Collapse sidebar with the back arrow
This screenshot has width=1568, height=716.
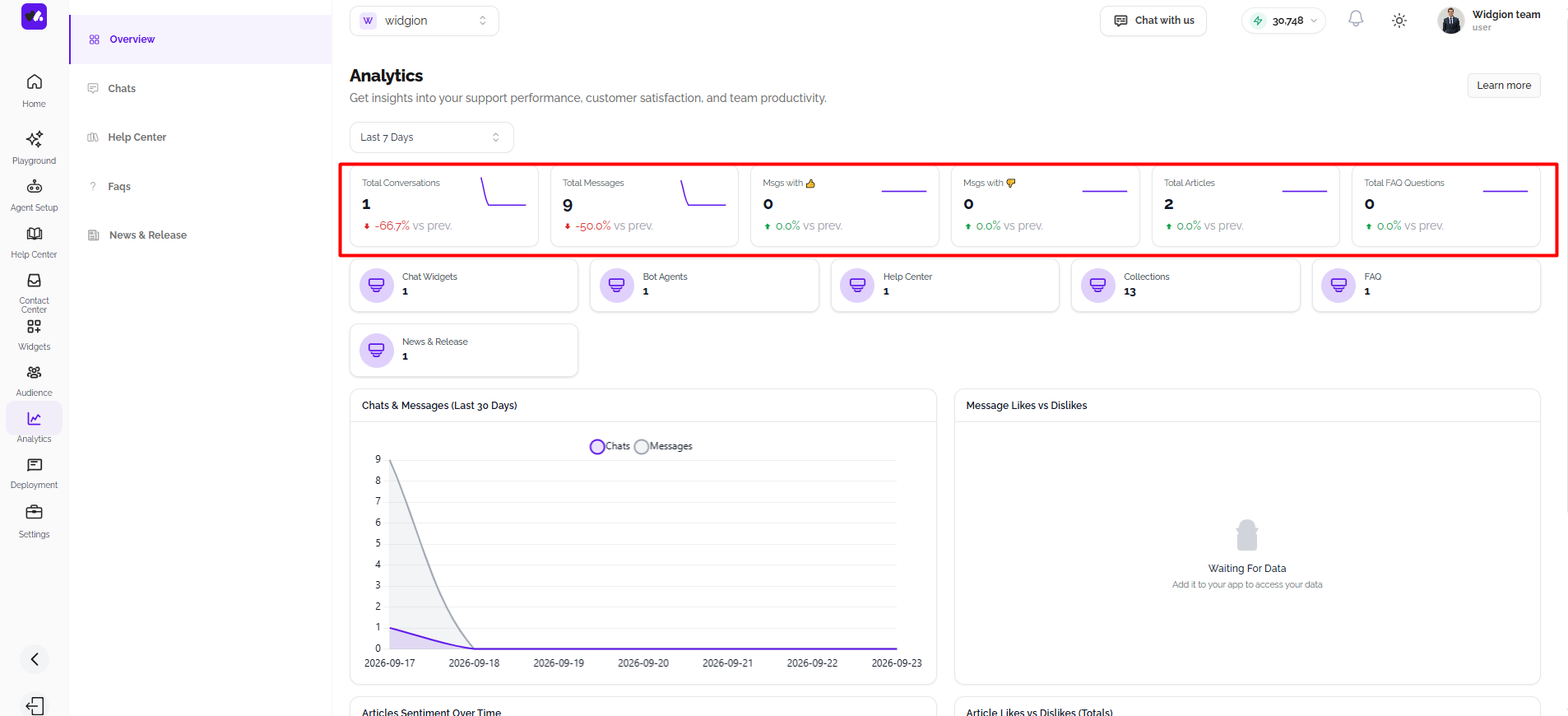(35, 659)
